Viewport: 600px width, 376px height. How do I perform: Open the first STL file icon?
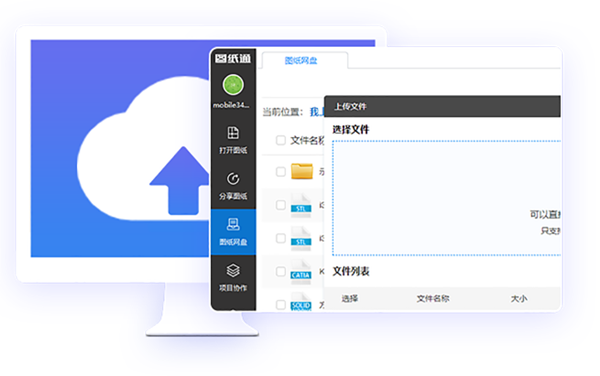tap(301, 205)
